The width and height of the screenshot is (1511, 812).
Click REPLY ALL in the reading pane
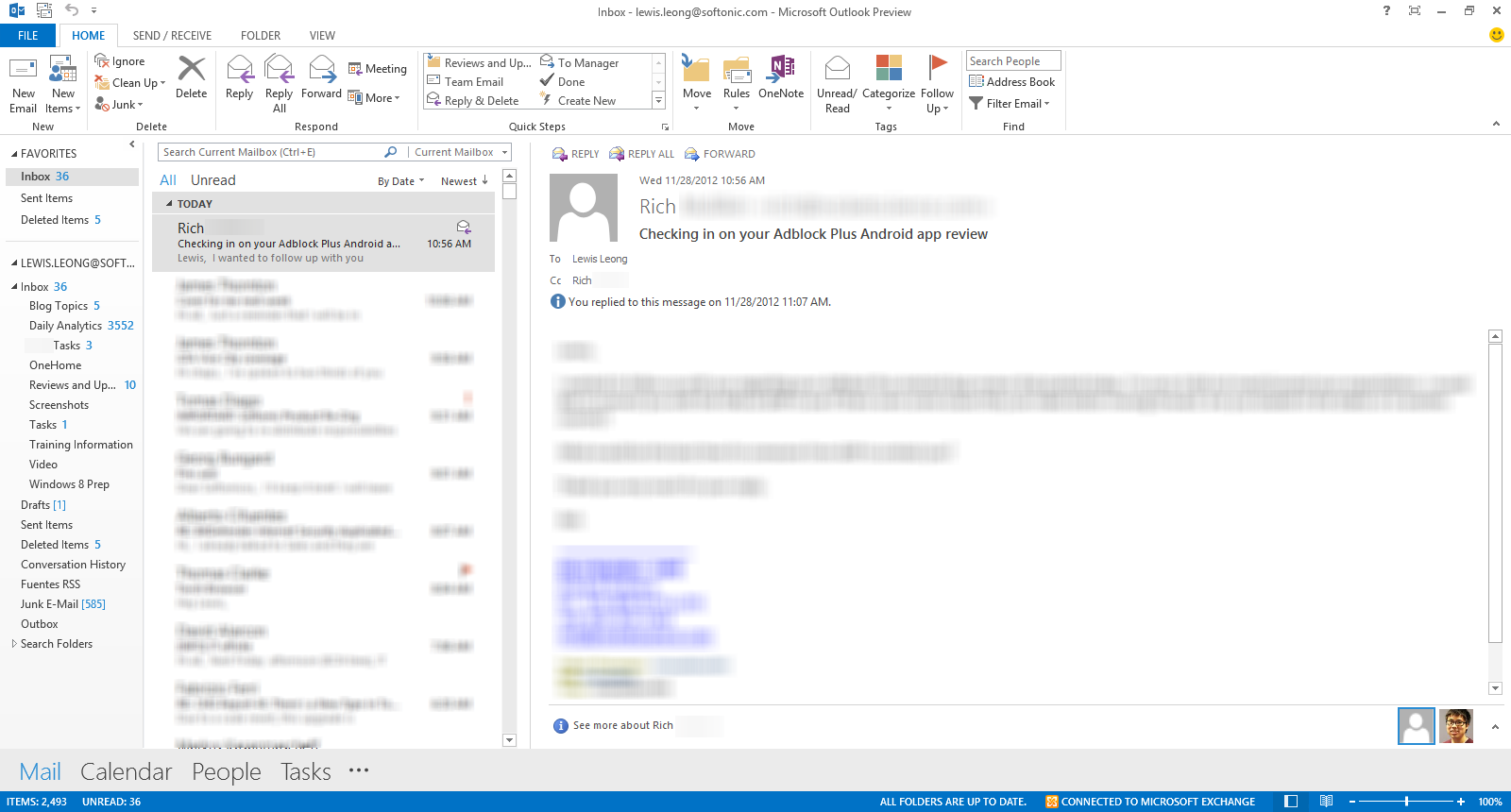tap(642, 154)
